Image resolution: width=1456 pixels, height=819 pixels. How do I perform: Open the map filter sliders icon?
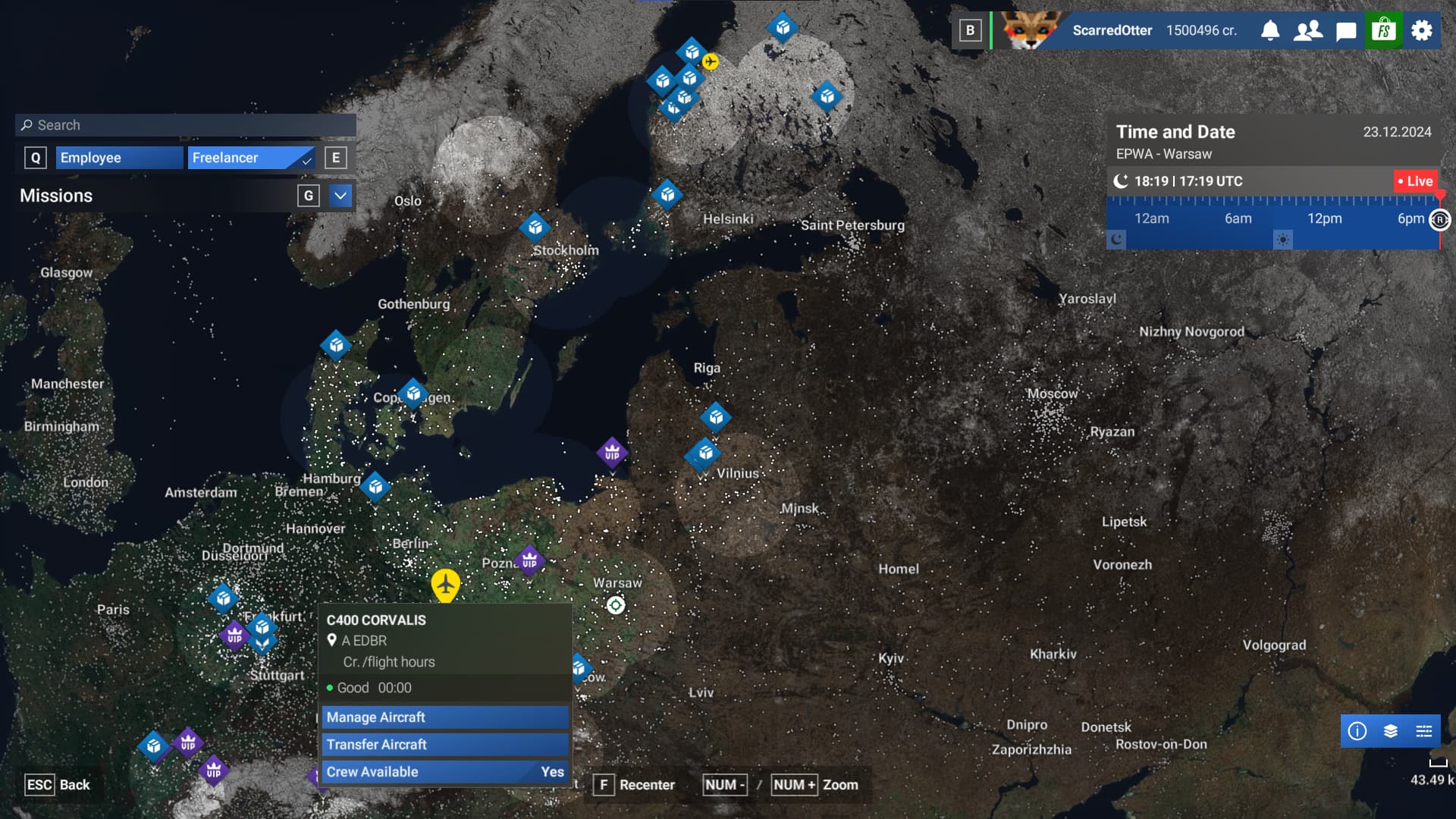click(x=1424, y=731)
